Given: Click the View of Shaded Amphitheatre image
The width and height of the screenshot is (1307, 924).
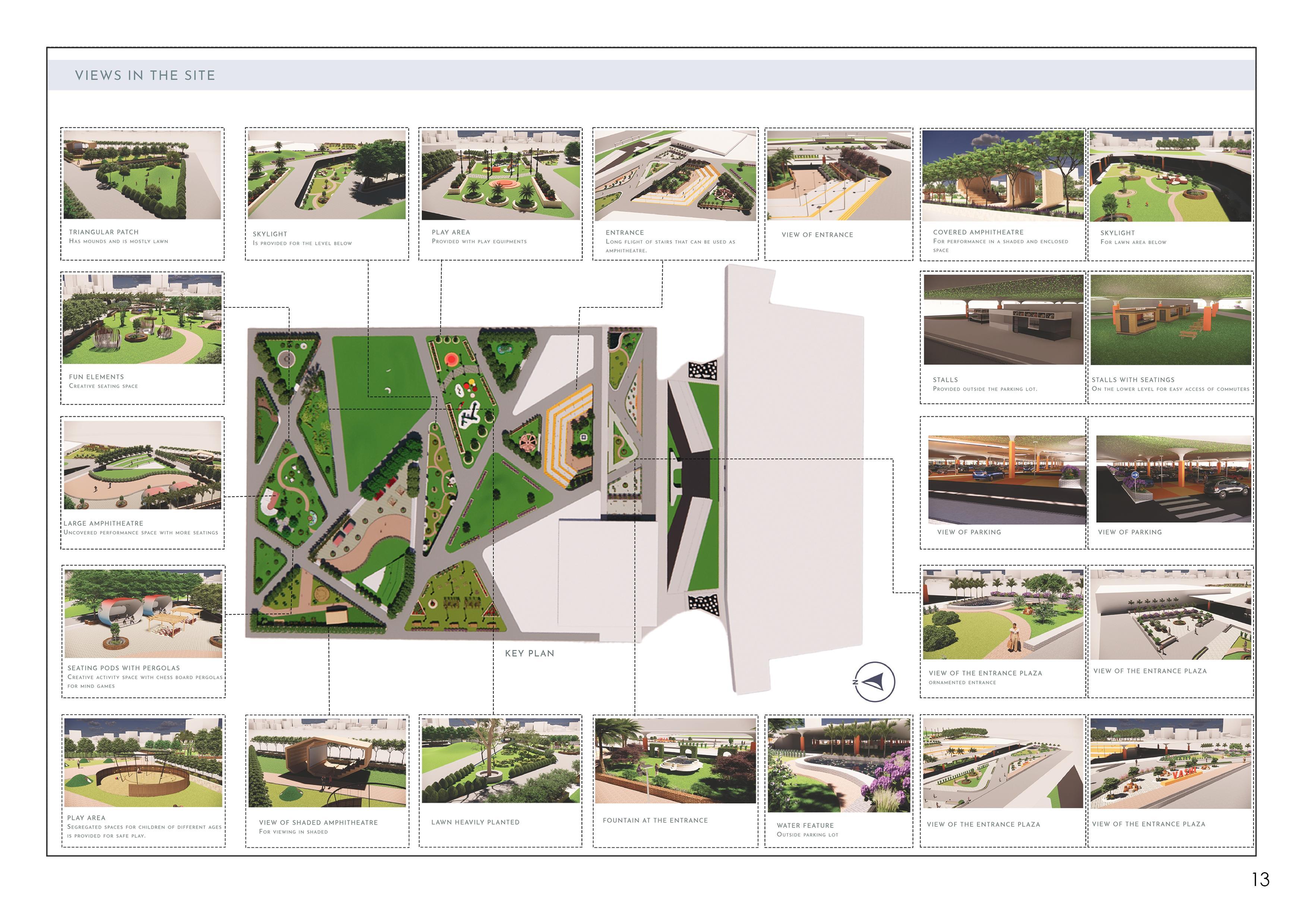Looking at the screenshot, I should (327, 762).
